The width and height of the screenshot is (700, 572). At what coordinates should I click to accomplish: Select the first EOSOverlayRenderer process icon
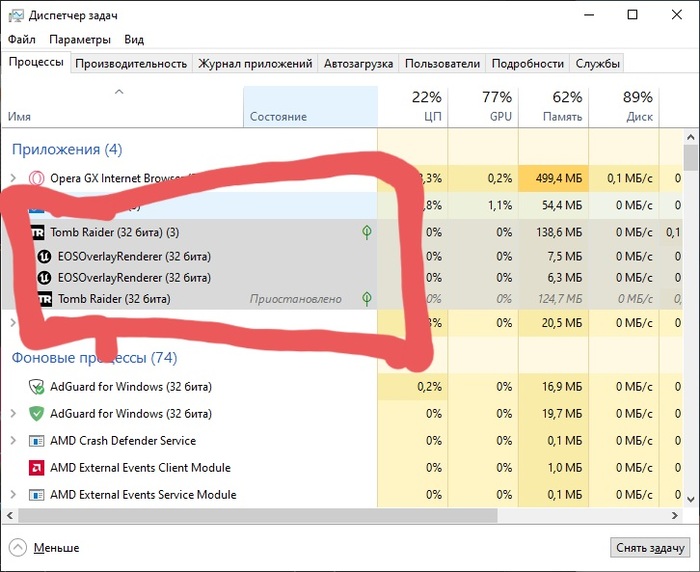pos(44,255)
